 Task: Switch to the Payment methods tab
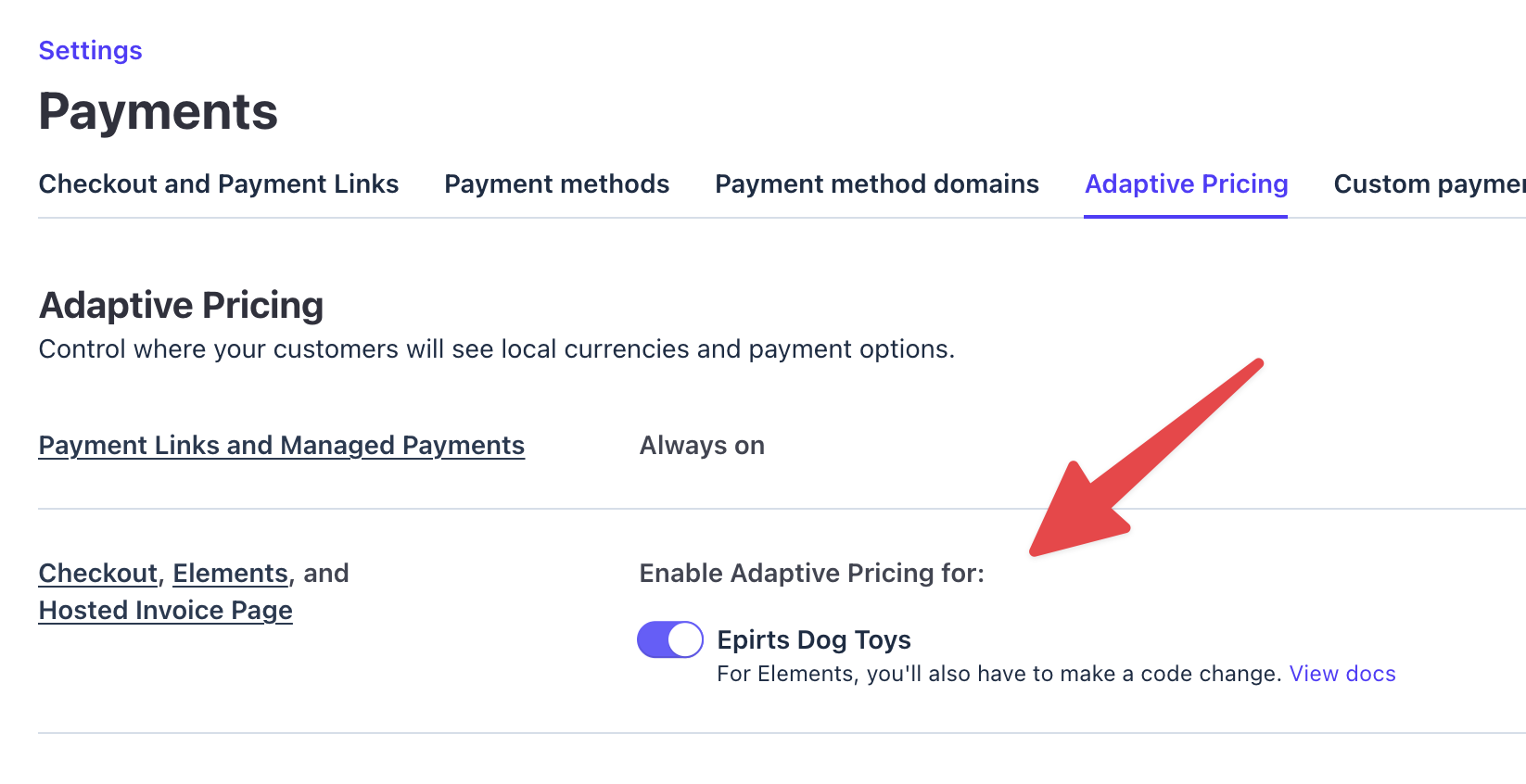556,183
